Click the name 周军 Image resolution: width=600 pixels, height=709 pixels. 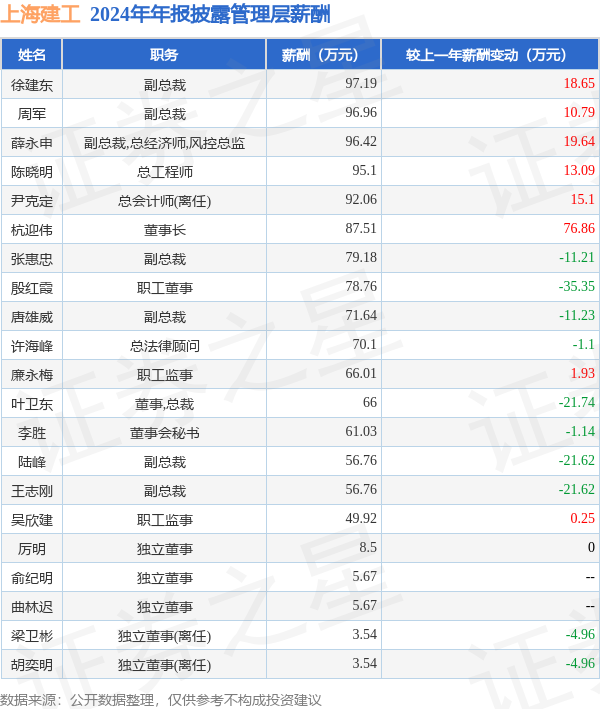coord(32,114)
